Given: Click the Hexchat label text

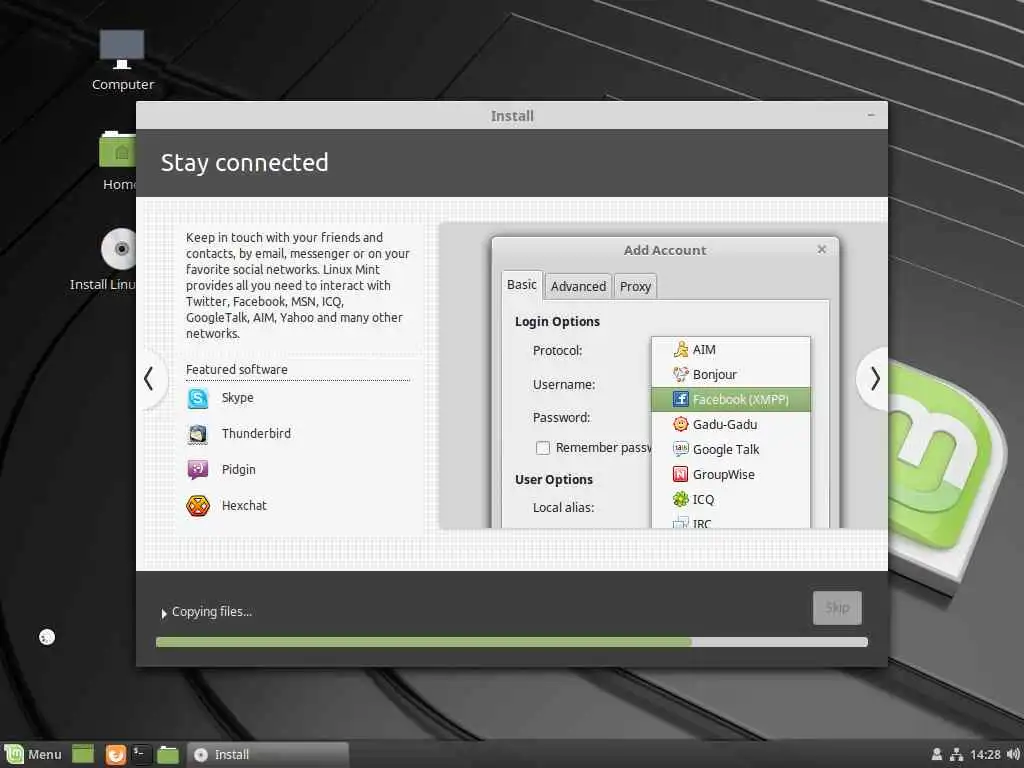Looking at the screenshot, I should (x=244, y=505).
